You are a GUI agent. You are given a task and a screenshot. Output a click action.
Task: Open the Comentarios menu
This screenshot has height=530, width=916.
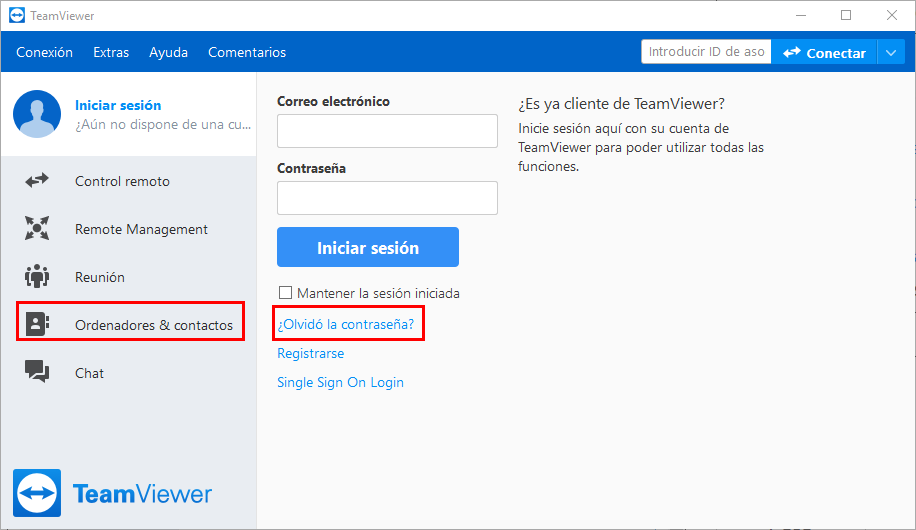pos(247,53)
